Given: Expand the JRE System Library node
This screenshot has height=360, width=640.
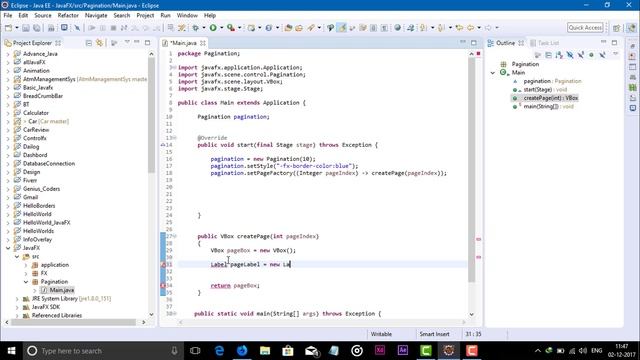Looking at the screenshot, I should pyautogui.click(x=17, y=299).
